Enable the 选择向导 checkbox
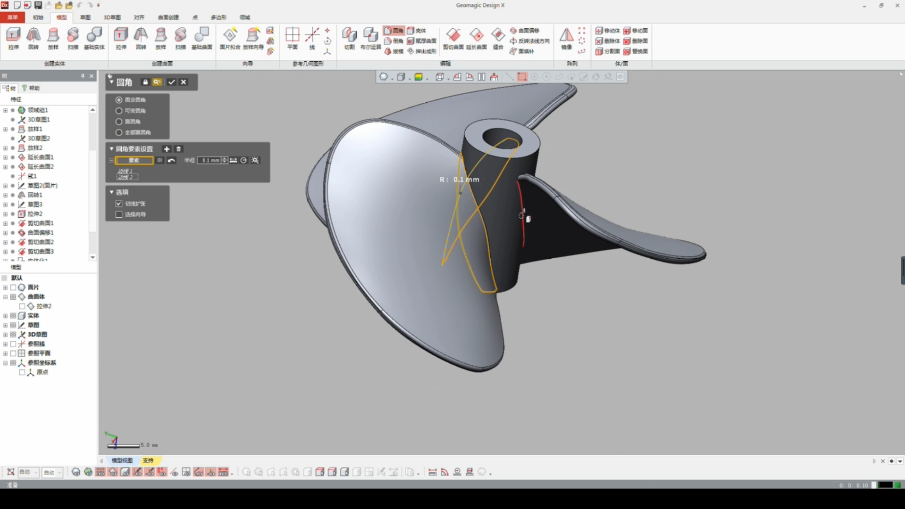Viewport: 905px width, 509px height. tap(119, 214)
